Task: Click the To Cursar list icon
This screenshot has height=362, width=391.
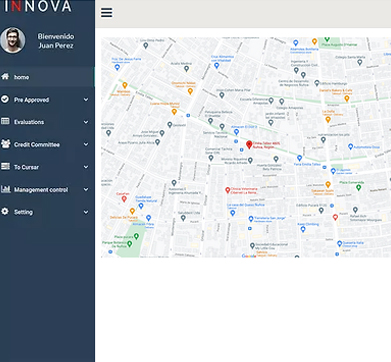Action: [x=5, y=166]
